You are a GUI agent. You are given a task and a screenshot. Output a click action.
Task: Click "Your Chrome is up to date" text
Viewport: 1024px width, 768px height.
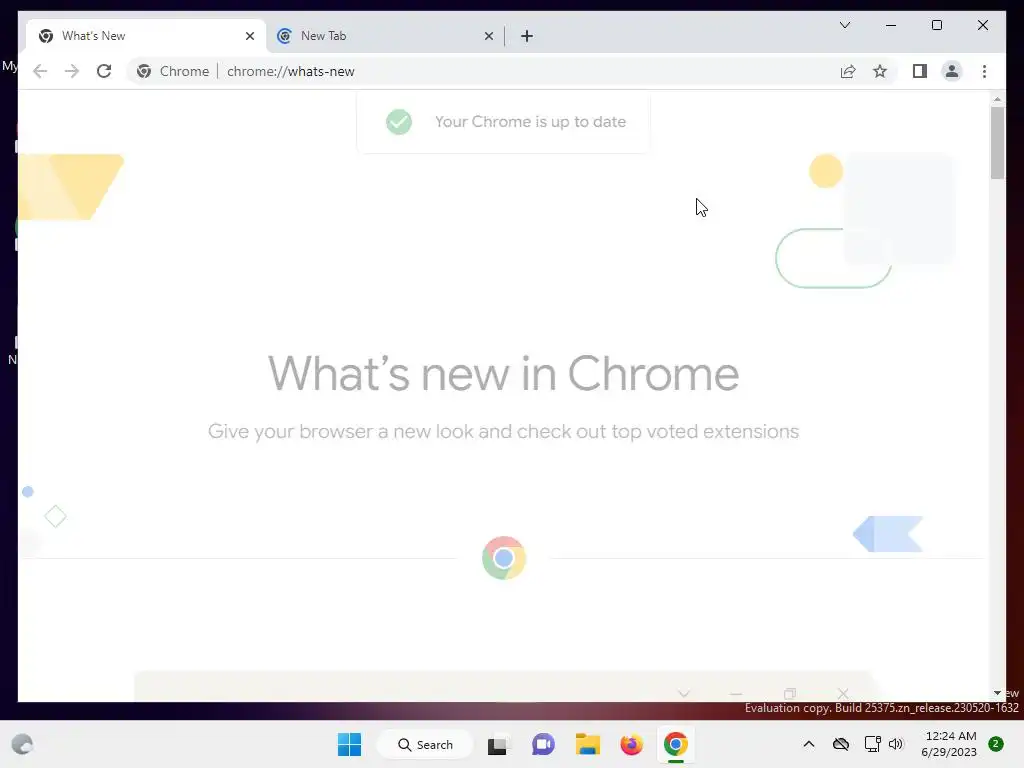click(530, 121)
